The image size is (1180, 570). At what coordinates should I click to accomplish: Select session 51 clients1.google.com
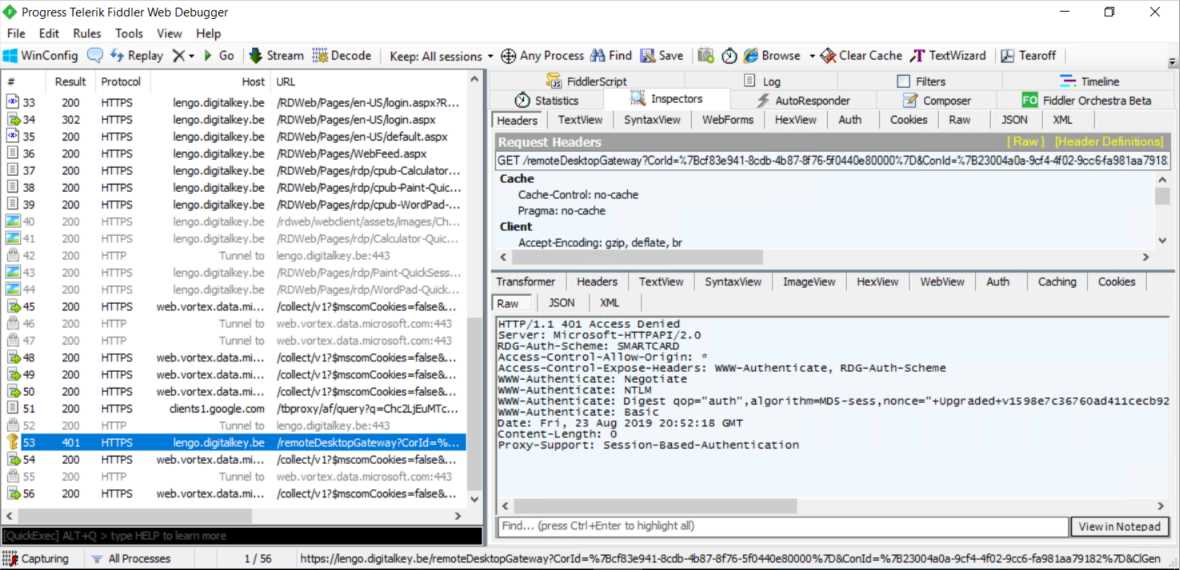click(234, 409)
